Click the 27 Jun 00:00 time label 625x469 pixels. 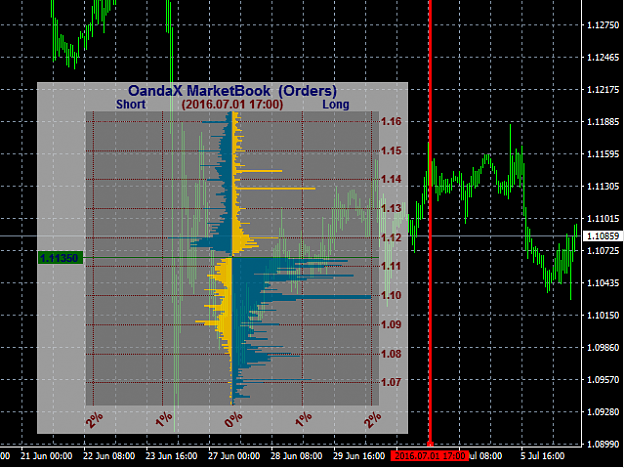[234, 456]
